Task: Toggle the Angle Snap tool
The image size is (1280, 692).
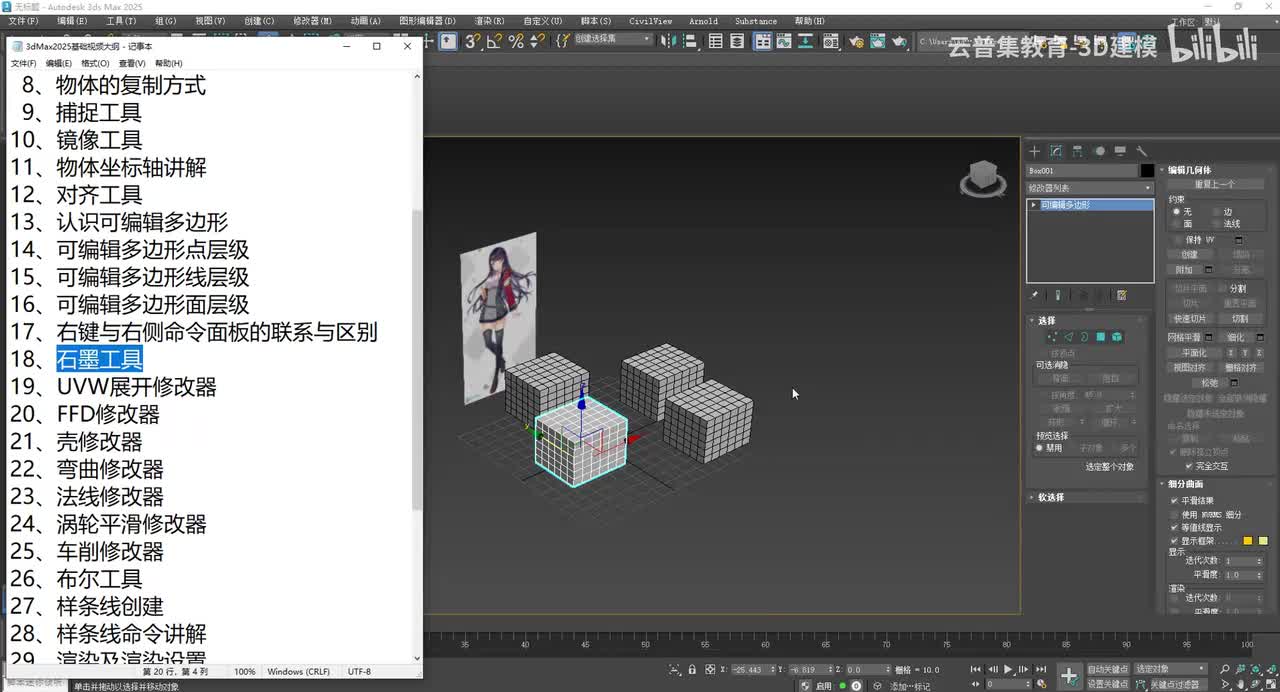Action: (x=496, y=41)
